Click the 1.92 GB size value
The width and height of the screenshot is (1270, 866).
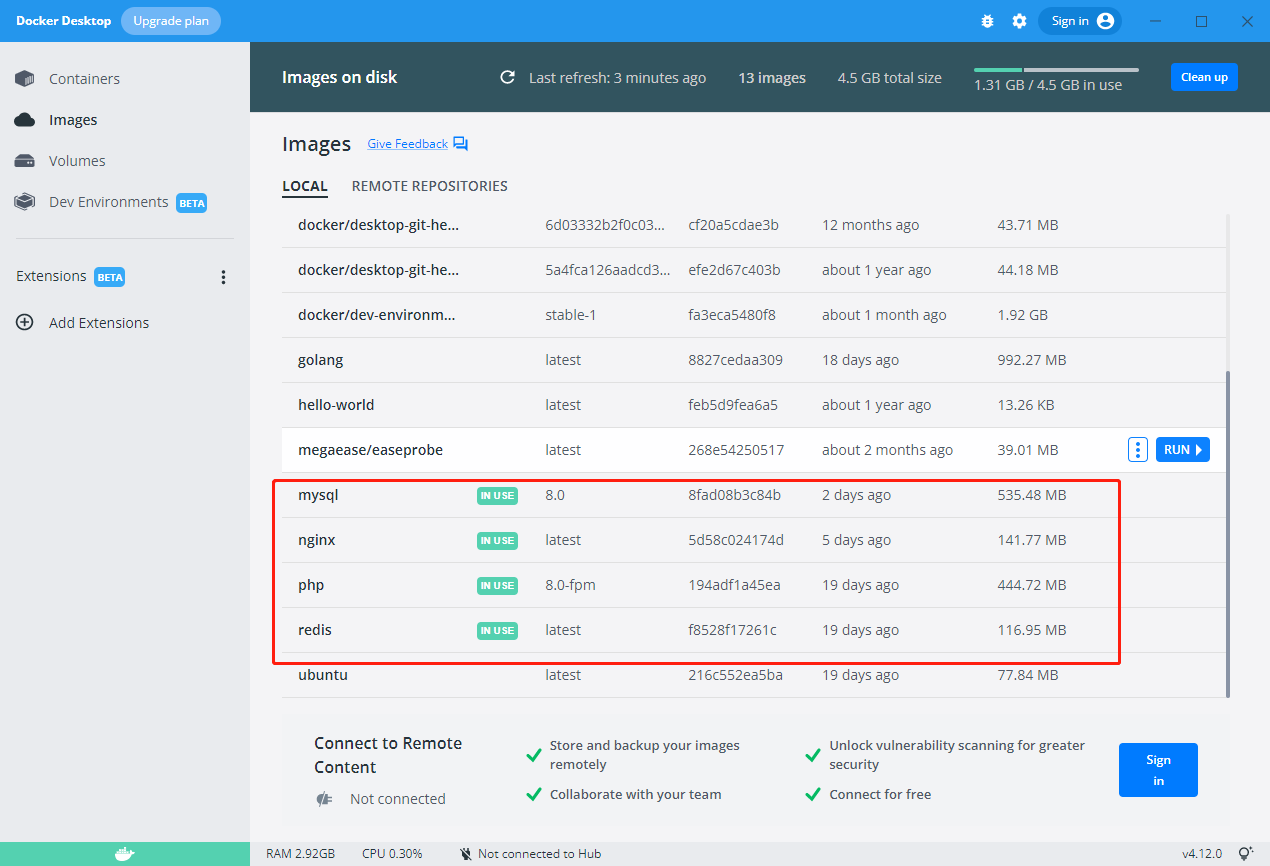pos(1023,315)
